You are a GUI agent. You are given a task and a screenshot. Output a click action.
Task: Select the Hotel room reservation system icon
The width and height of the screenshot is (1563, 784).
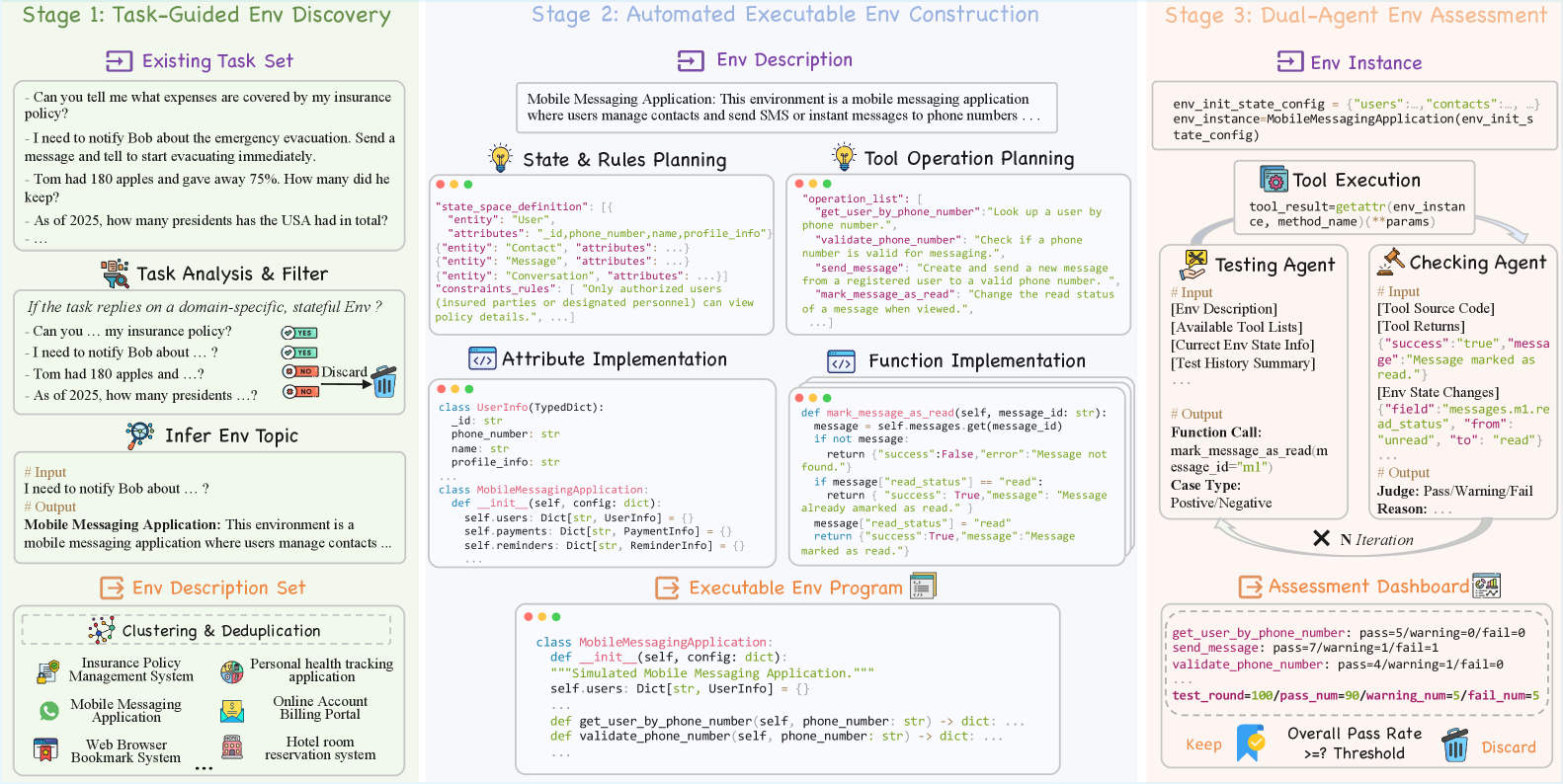(232, 746)
